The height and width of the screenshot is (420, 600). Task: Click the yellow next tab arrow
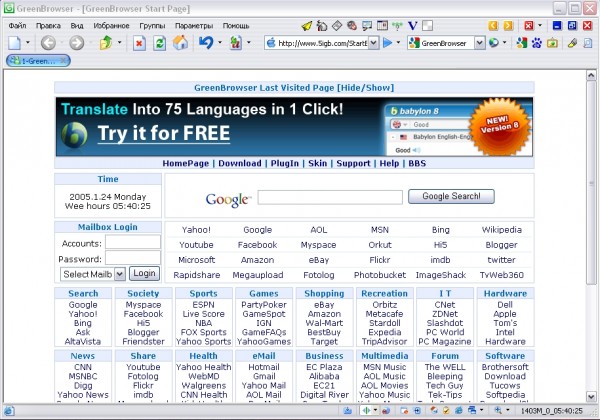click(x=508, y=26)
